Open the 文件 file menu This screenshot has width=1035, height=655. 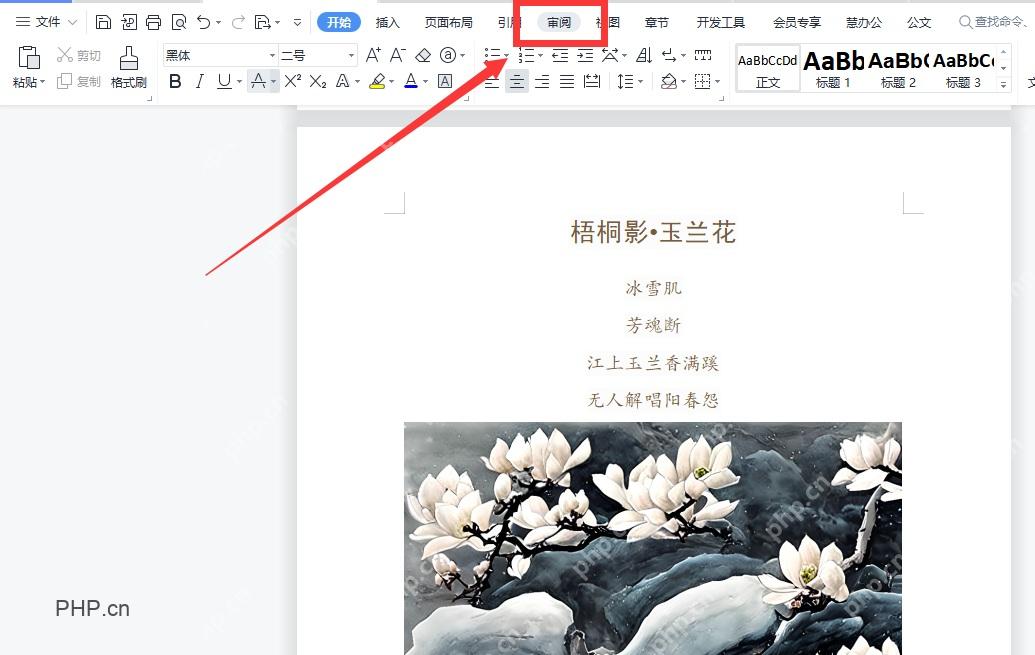(46, 22)
